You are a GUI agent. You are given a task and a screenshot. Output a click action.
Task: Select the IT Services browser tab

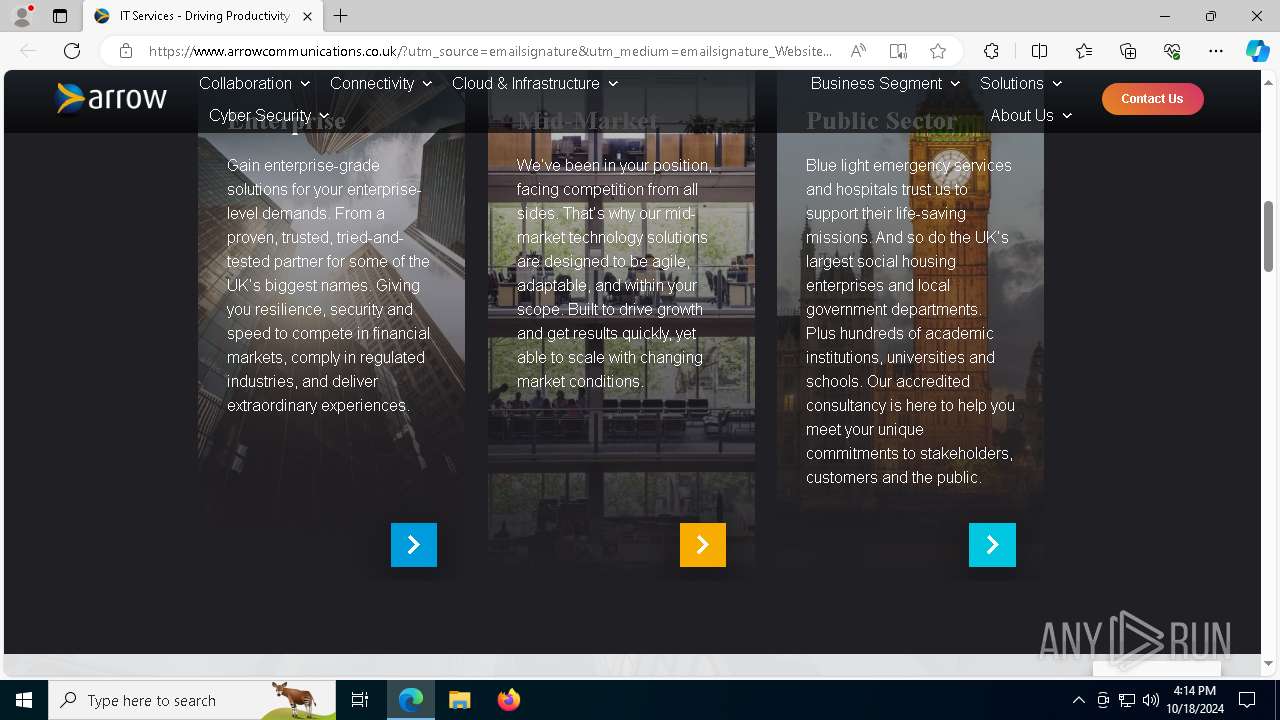[x=203, y=16]
